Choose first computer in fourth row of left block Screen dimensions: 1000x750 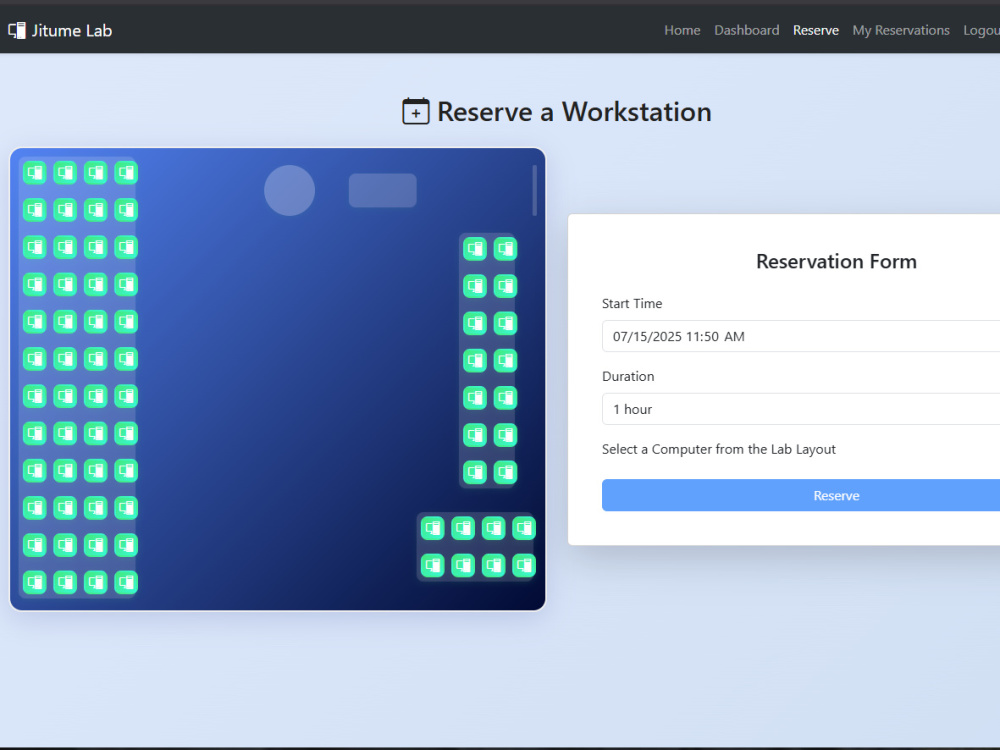(34, 284)
